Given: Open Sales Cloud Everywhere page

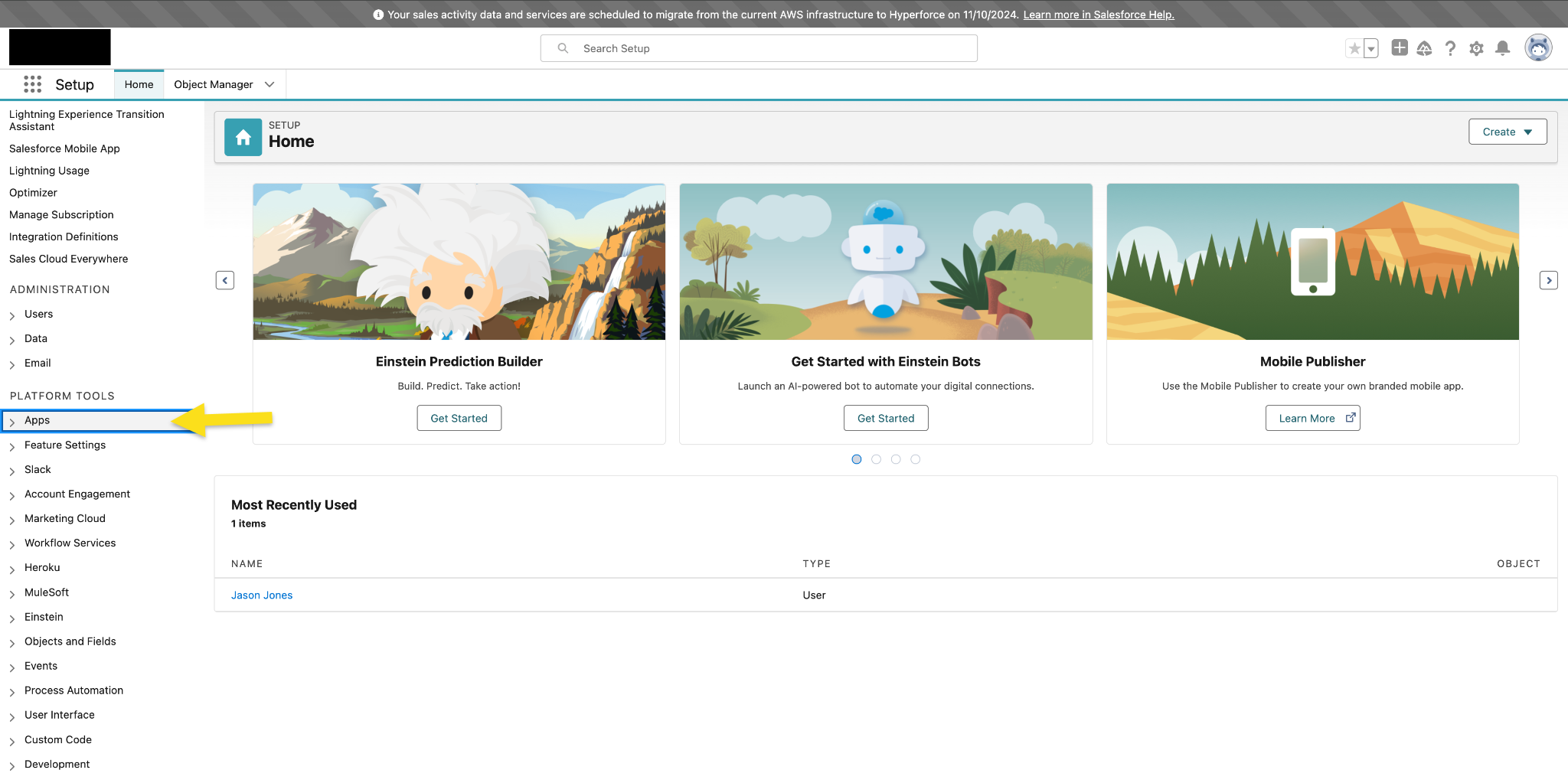Looking at the screenshot, I should tap(68, 259).
